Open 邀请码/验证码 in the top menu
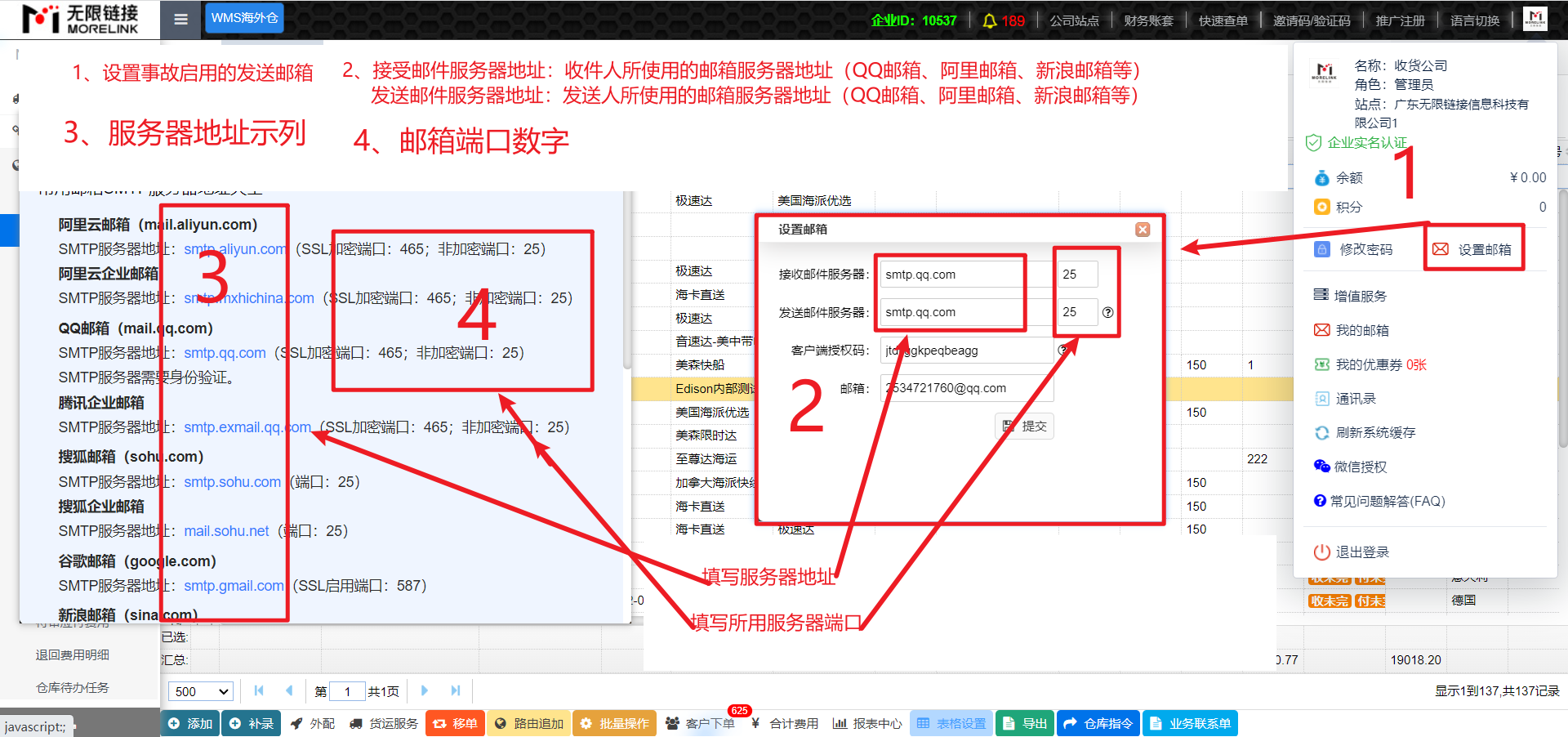This screenshot has height=737, width=1568. coord(1312,20)
